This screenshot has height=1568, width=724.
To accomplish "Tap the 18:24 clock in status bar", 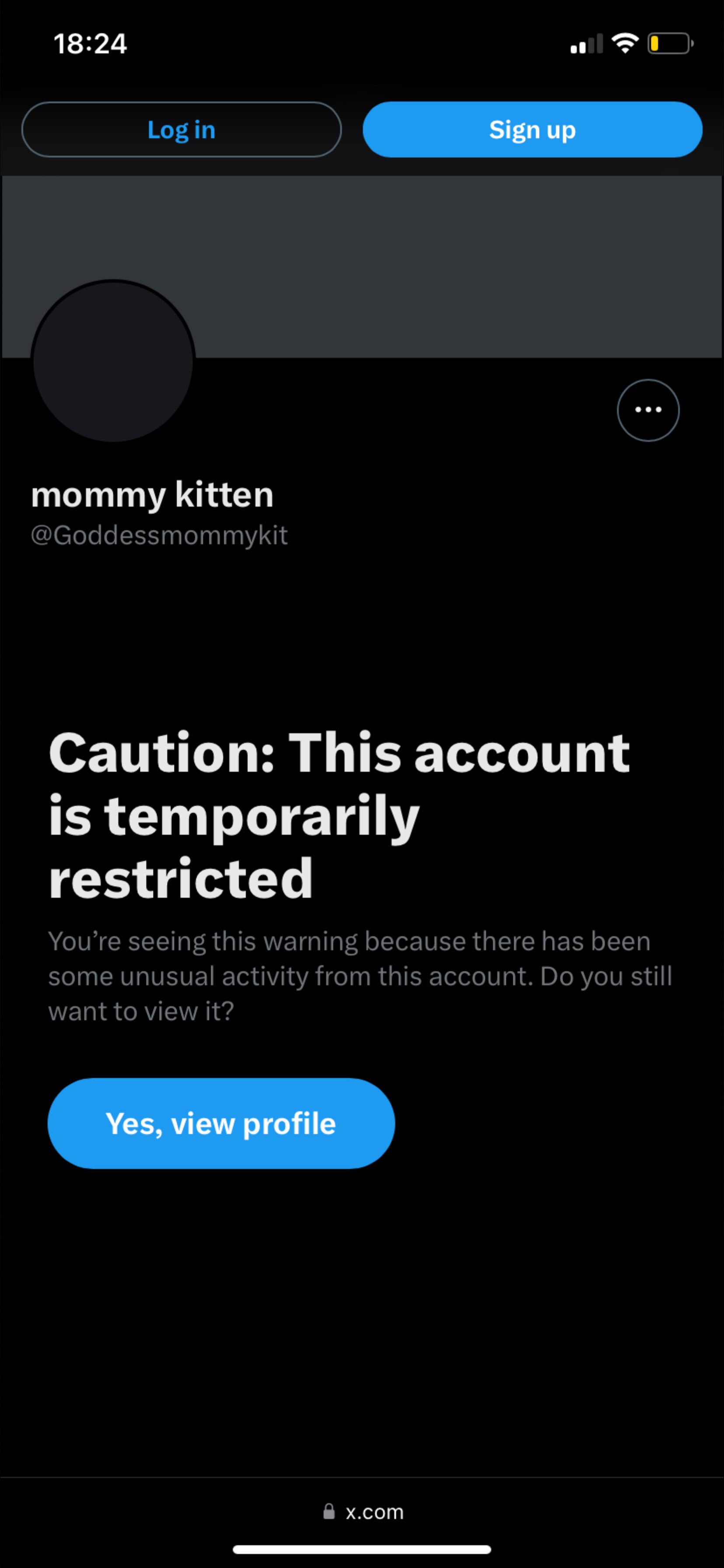I will [x=90, y=44].
